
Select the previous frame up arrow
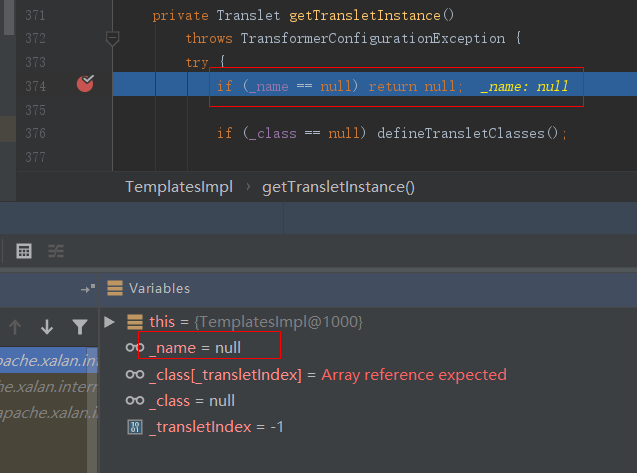click(15, 326)
